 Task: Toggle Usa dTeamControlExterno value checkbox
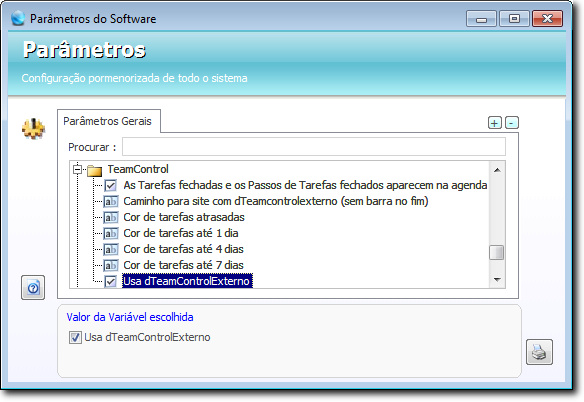(x=75, y=338)
